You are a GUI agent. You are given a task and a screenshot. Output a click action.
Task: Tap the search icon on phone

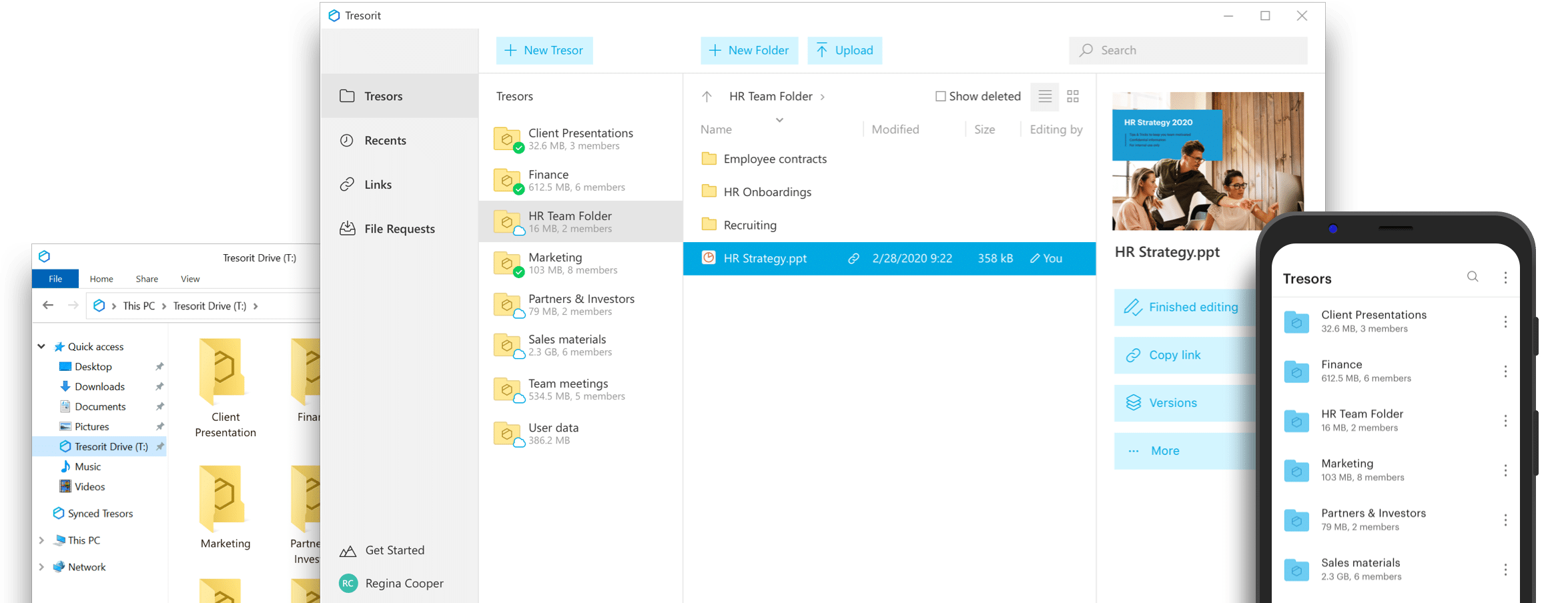(1473, 277)
